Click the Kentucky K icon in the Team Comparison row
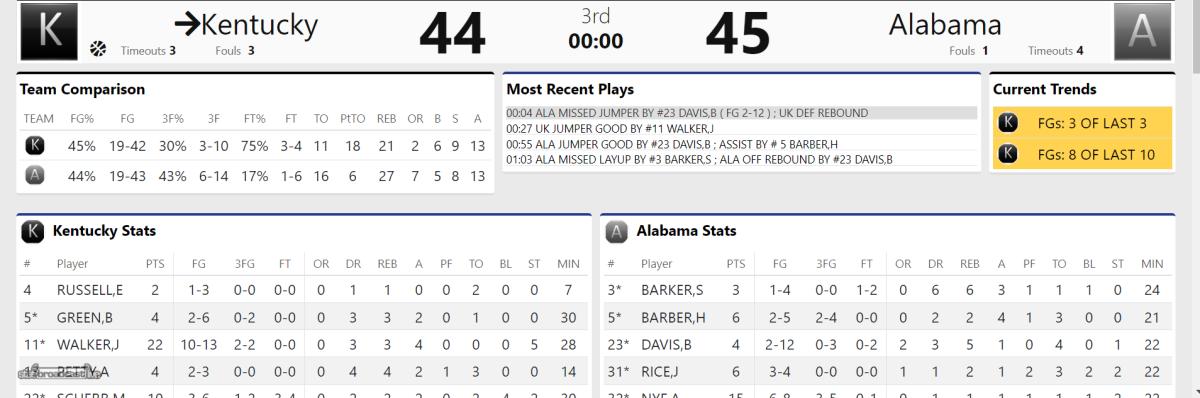The height and width of the screenshot is (398, 1200). point(34,147)
